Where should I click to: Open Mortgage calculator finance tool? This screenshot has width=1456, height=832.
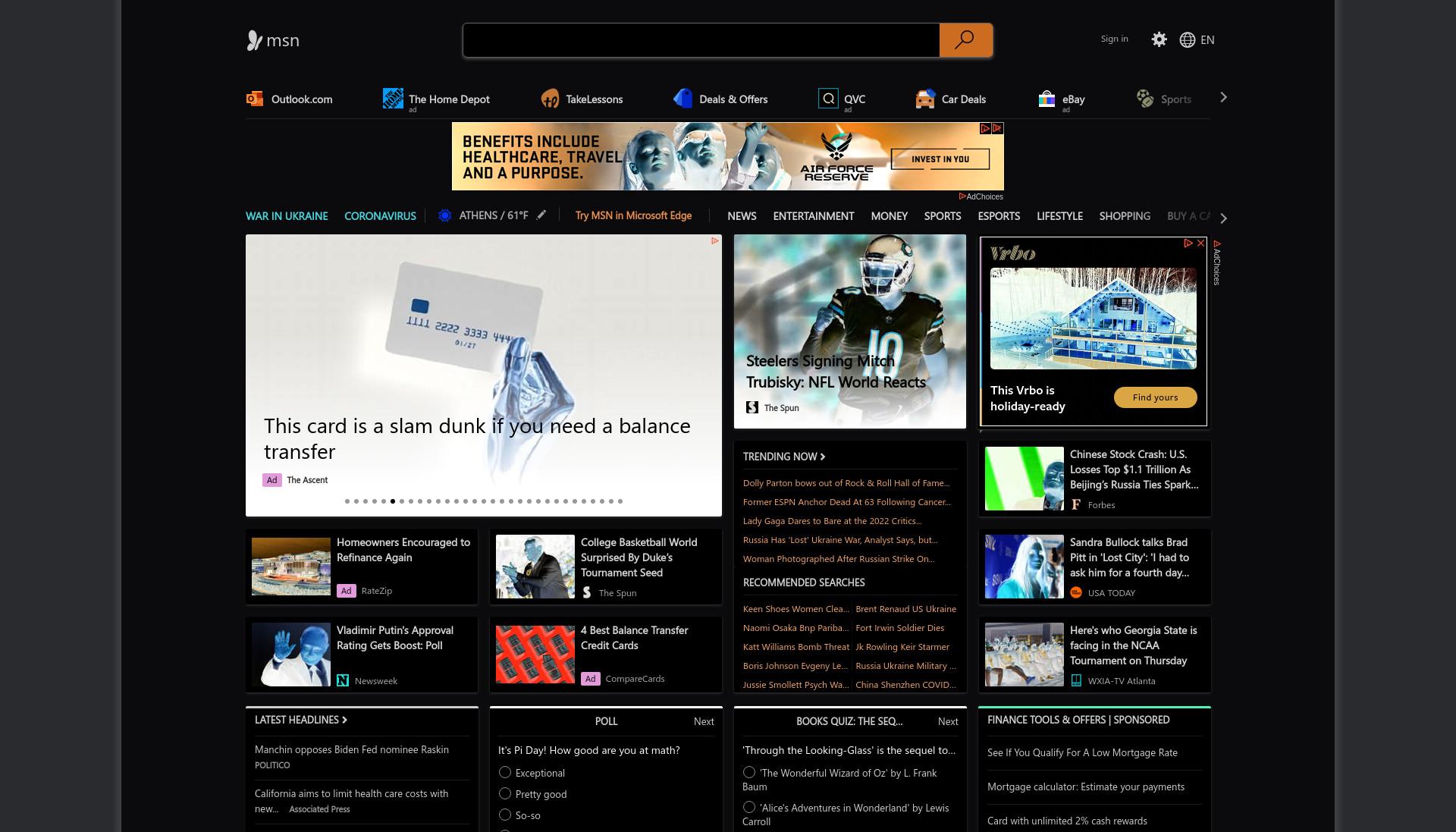click(x=1086, y=786)
